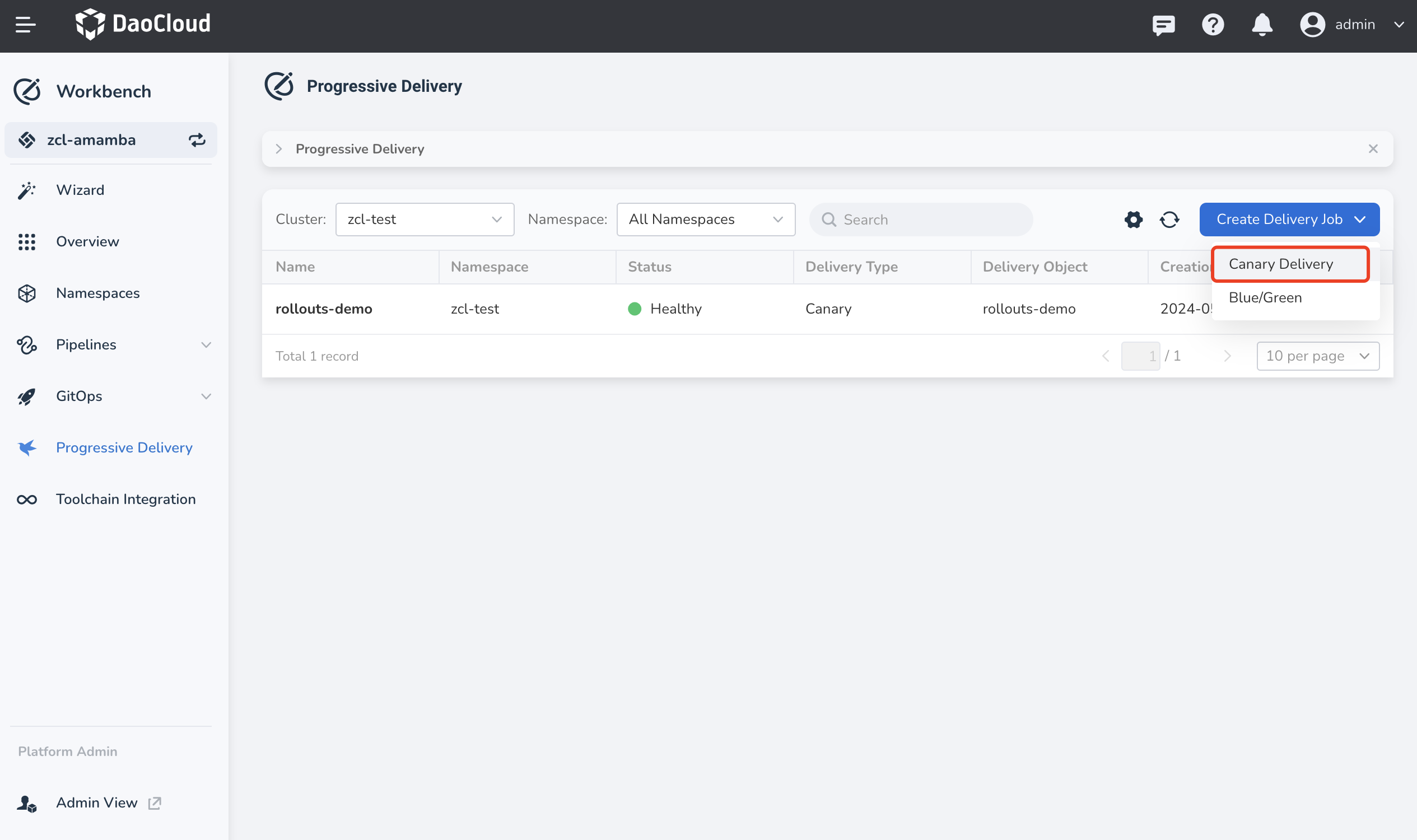The width and height of the screenshot is (1417, 840).
Task: Select Blue/Green from the menu
Action: tap(1265, 298)
